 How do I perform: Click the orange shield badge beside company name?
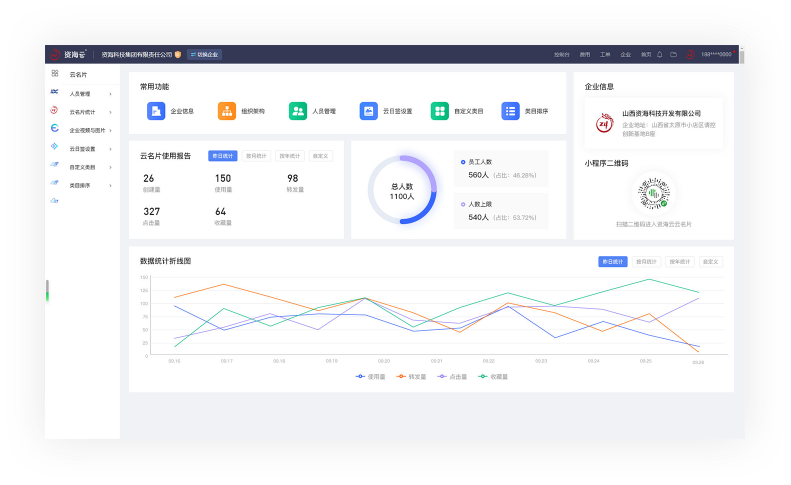[x=178, y=55]
